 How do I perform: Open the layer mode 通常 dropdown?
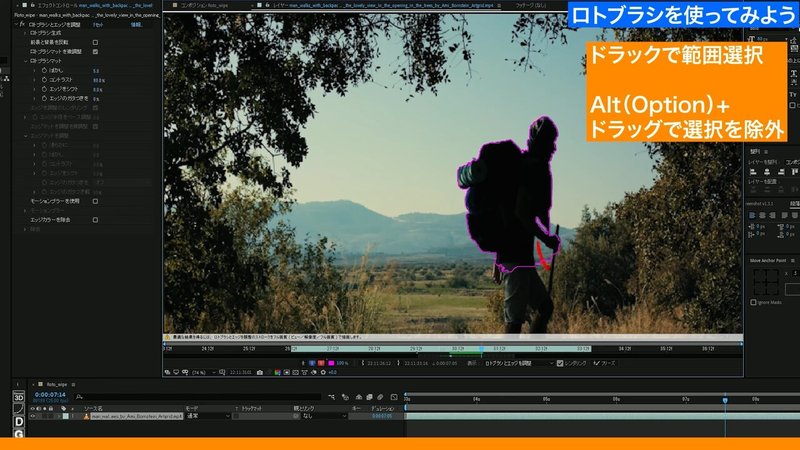tap(208, 416)
